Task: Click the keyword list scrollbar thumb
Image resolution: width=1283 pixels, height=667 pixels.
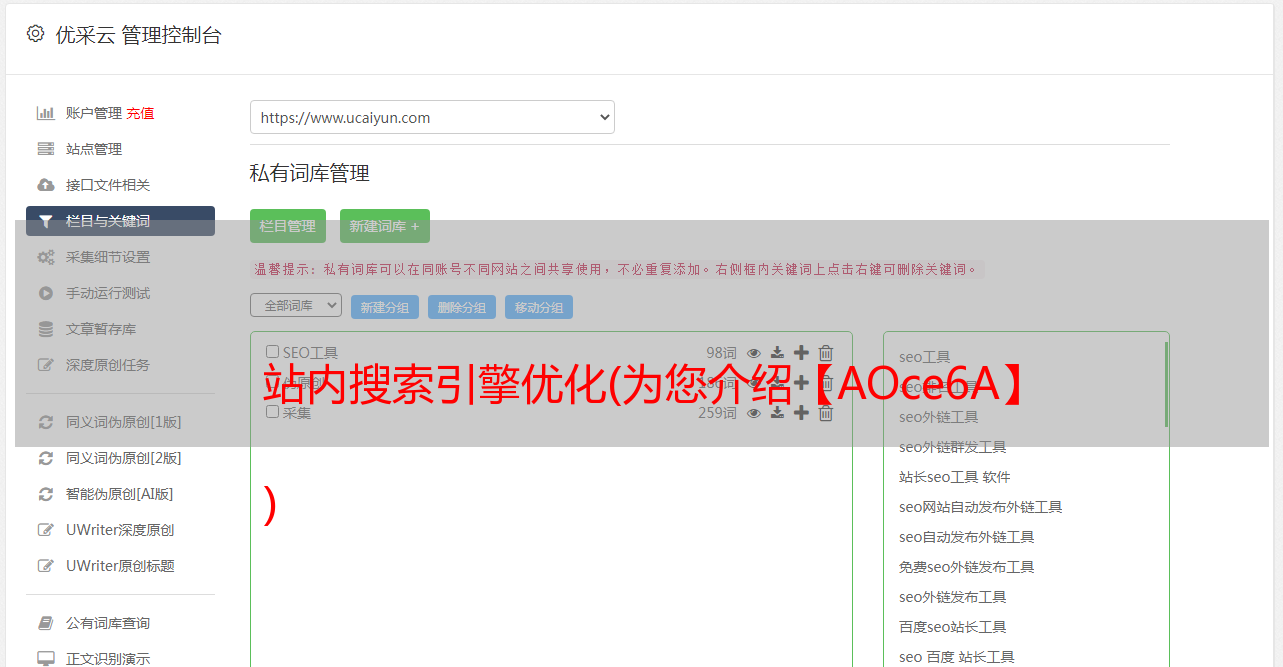Action: tap(1166, 384)
